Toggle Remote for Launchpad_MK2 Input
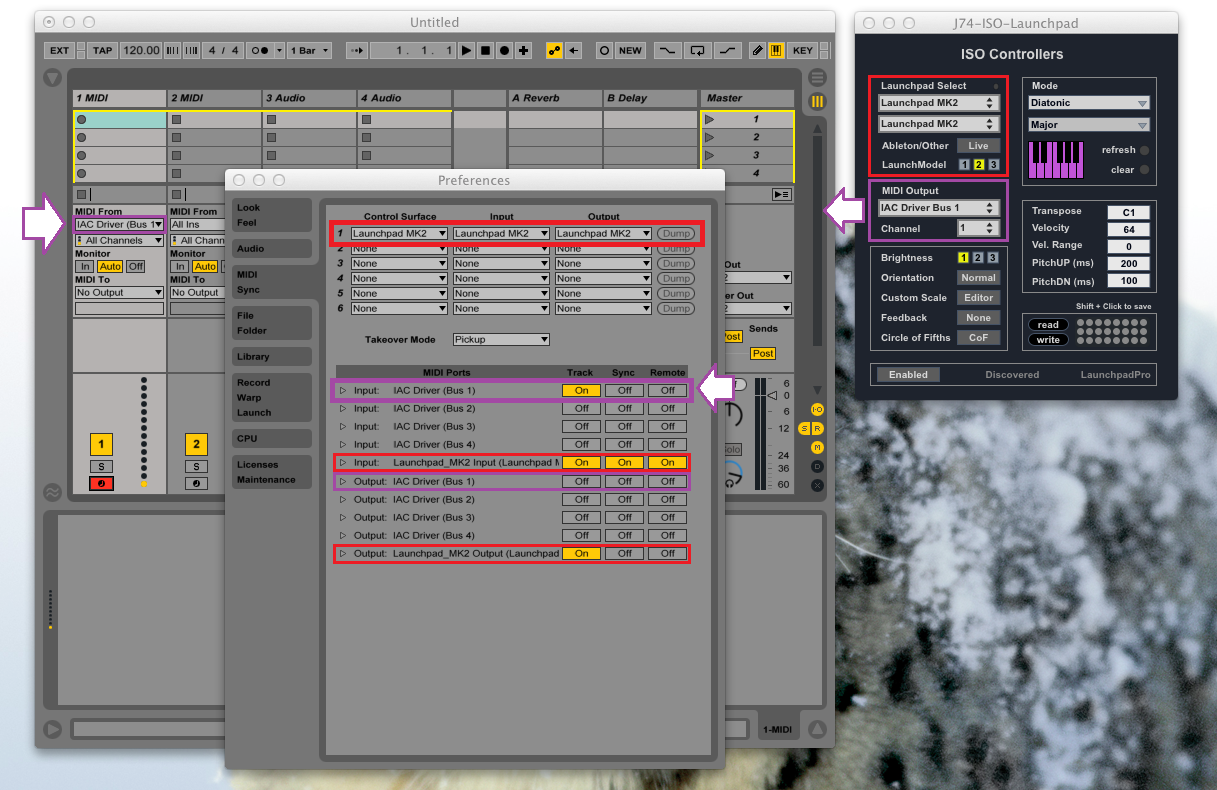The width and height of the screenshot is (1217, 790). 668,462
